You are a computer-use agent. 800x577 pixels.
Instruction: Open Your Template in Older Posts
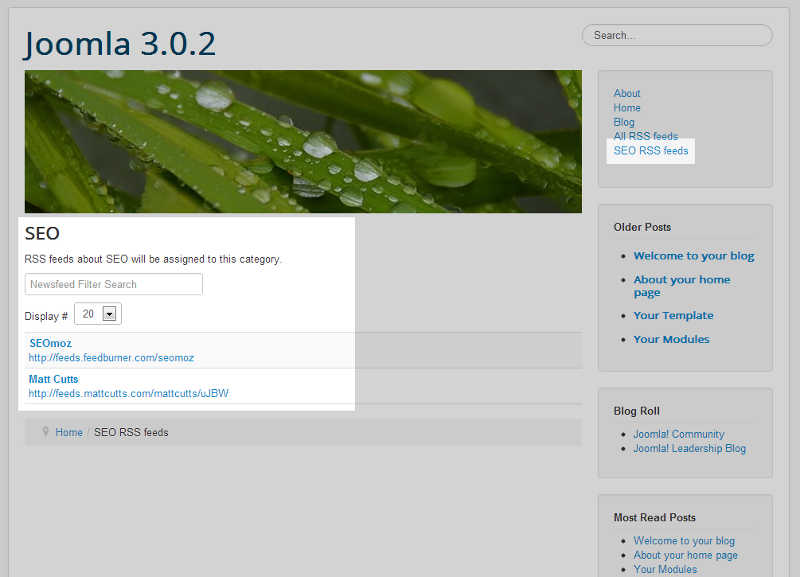pyautogui.click(x=673, y=315)
